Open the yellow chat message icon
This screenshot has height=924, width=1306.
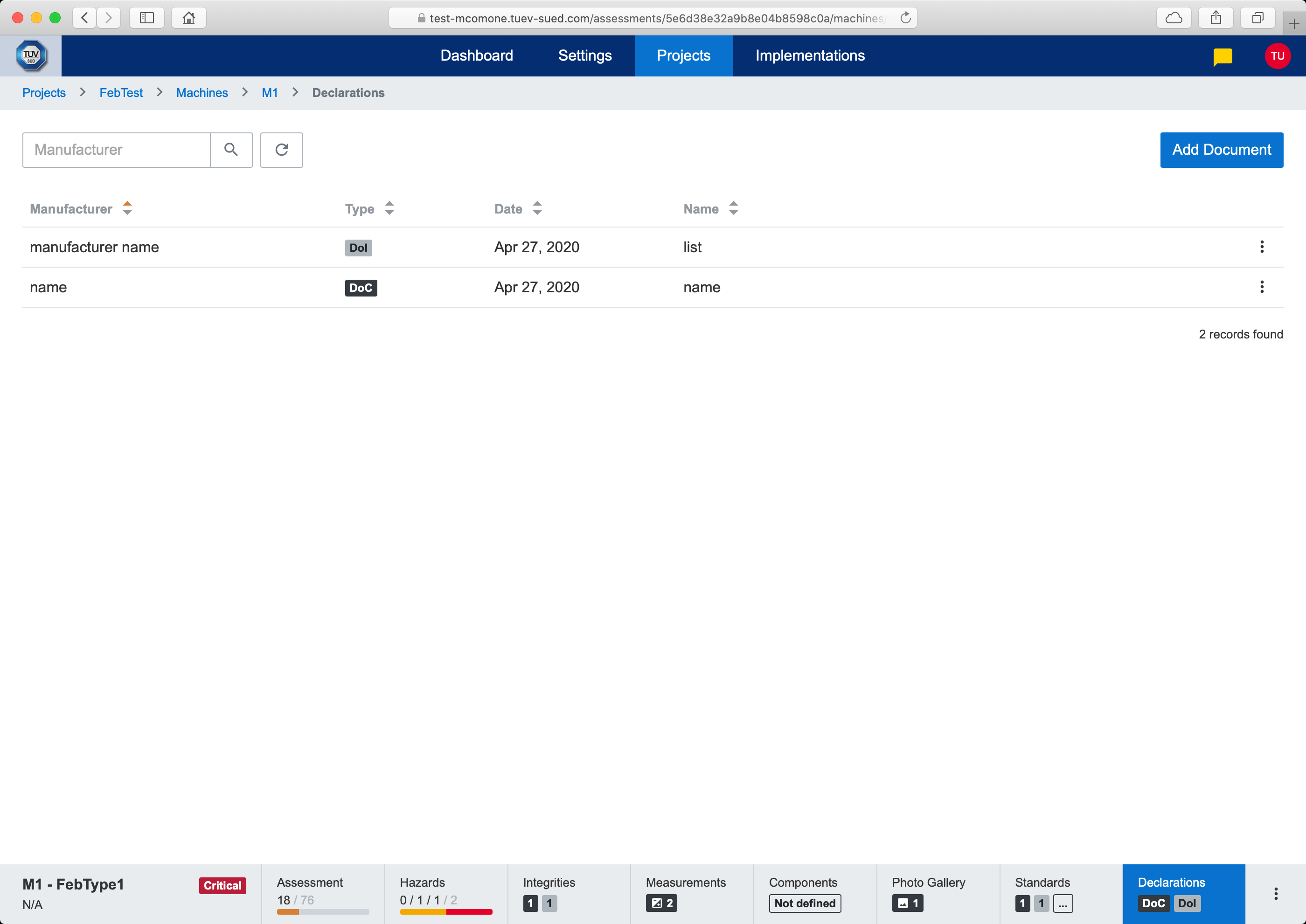click(x=1223, y=56)
